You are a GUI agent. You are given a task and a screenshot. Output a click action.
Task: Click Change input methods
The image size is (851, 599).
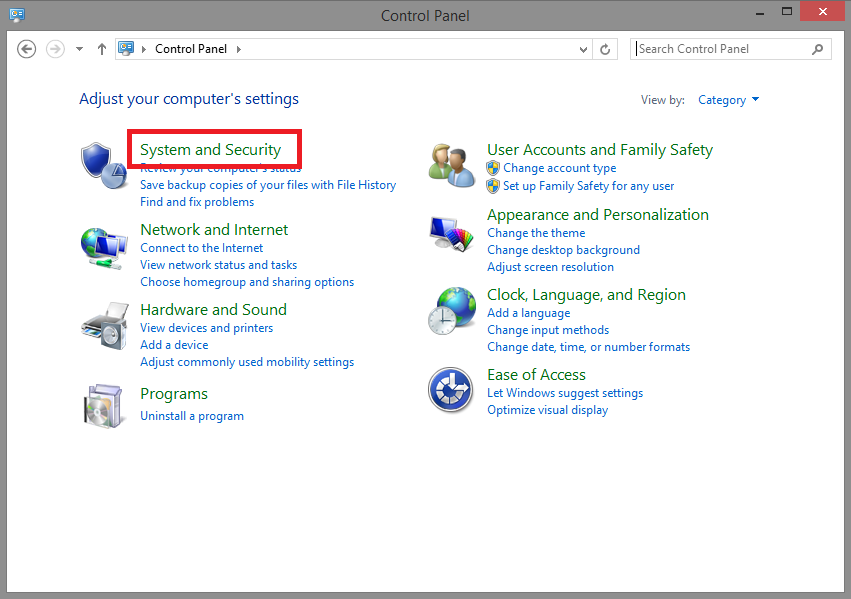(x=548, y=330)
